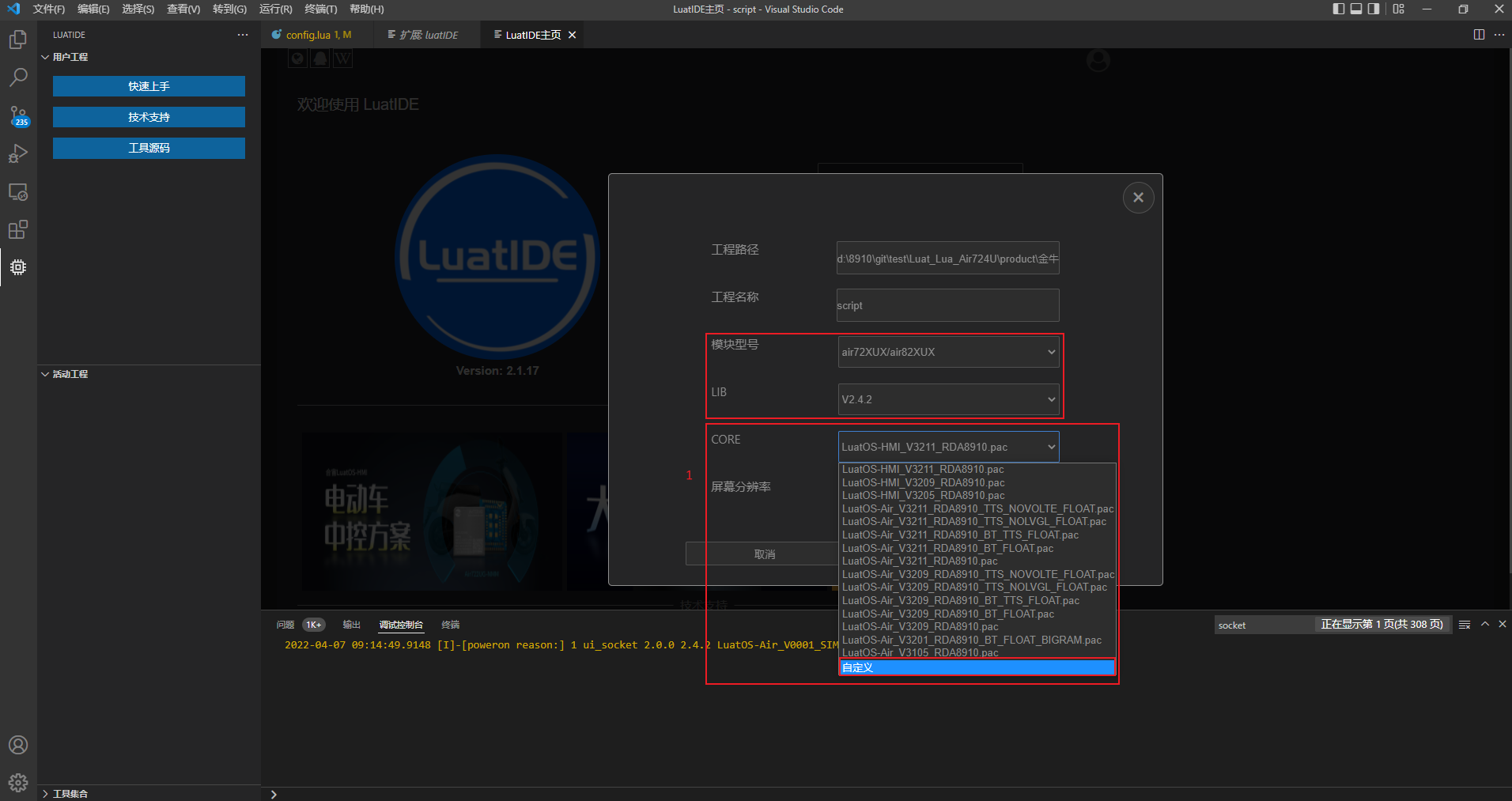
Task: Open the 文件(F) menu
Action: pos(48,9)
